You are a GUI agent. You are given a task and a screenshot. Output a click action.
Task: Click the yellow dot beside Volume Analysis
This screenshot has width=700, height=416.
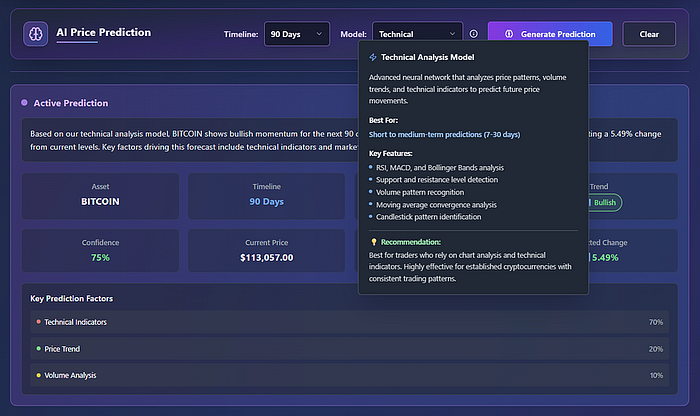pos(38,375)
